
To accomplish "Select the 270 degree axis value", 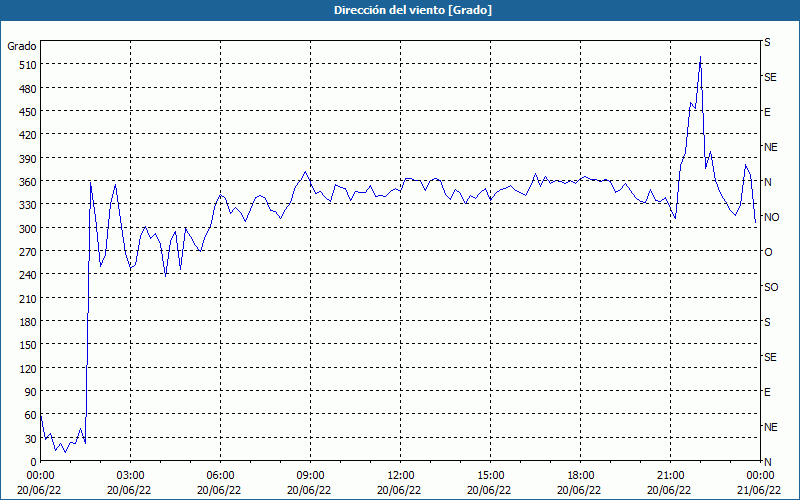I will click(28, 252).
